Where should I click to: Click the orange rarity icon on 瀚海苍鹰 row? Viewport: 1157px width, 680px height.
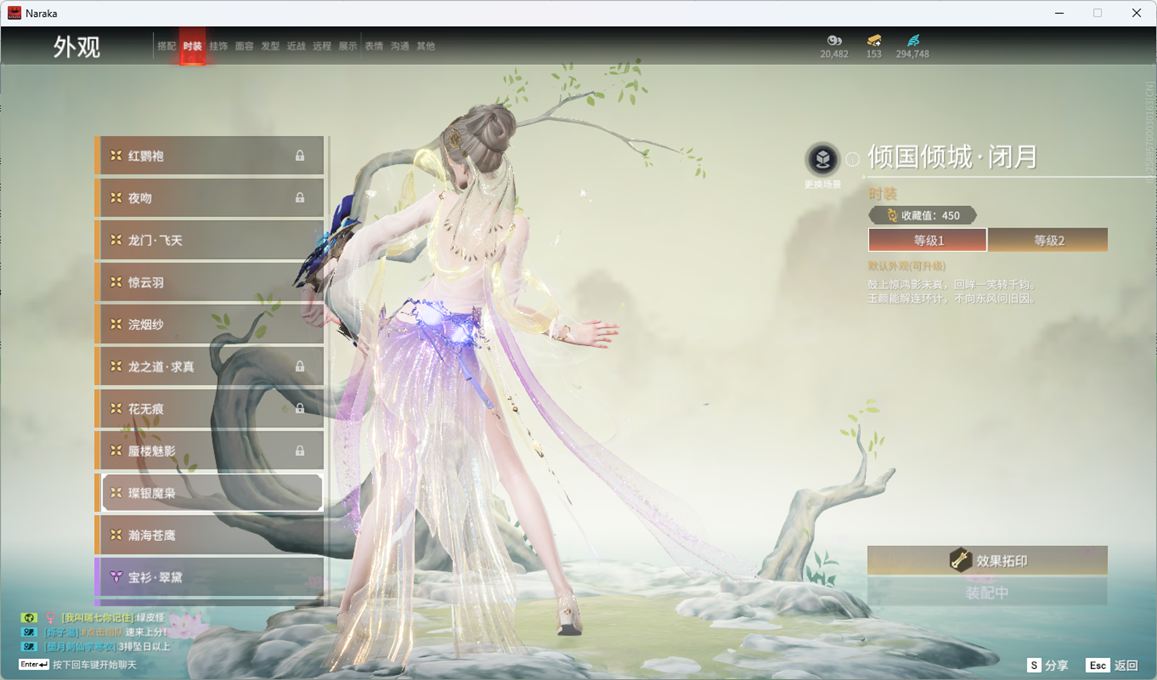(x=116, y=535)
